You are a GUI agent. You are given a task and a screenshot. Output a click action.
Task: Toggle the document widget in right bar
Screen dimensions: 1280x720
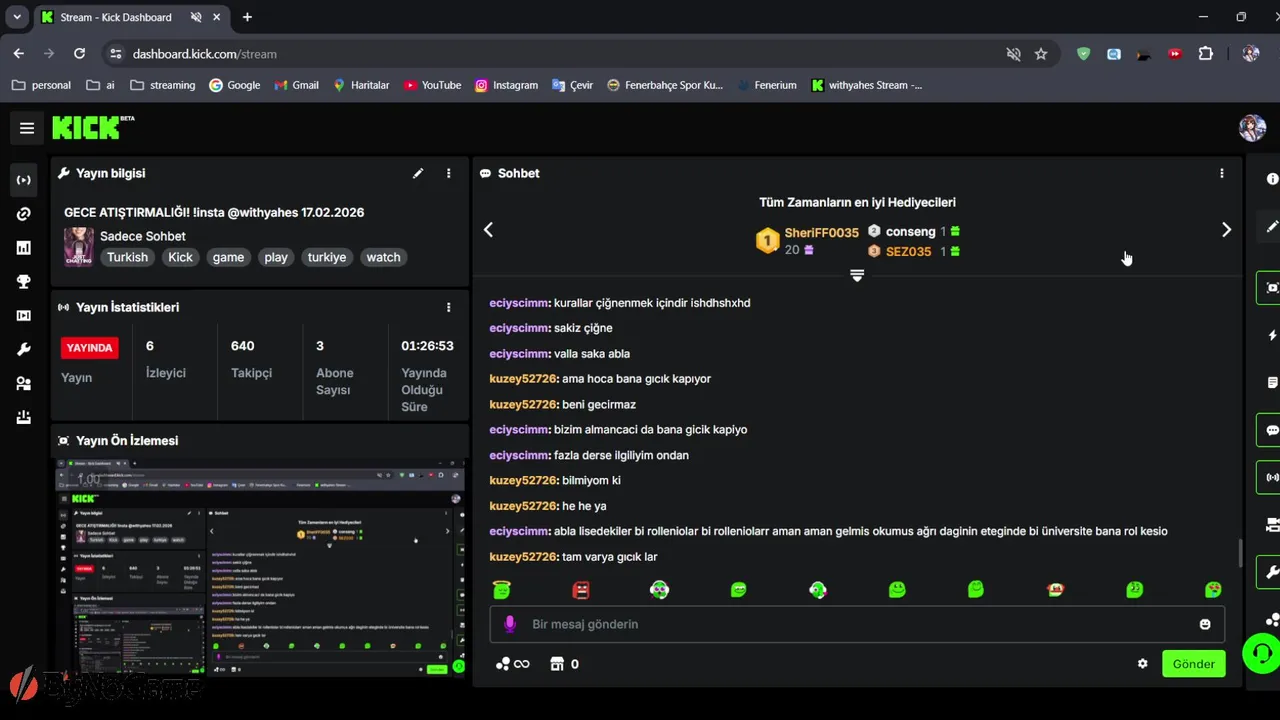tap(1272, 383)
